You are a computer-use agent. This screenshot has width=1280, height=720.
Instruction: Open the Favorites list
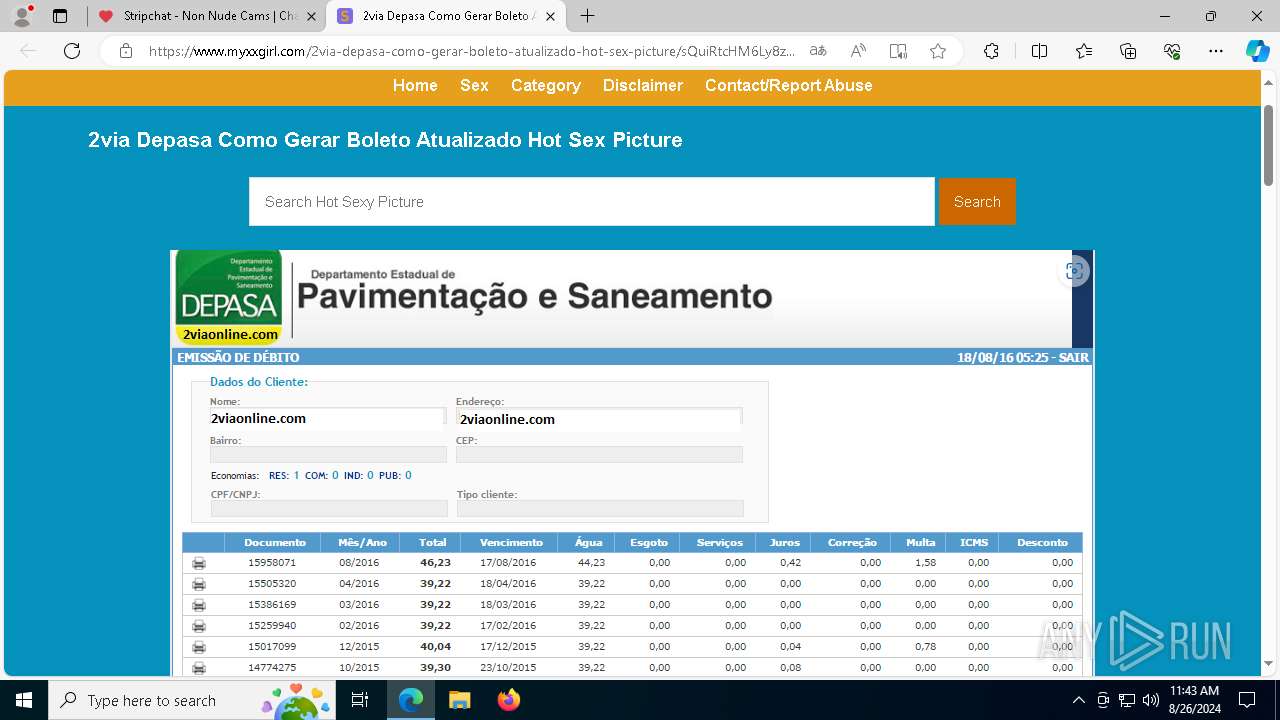click(1084, 51)
